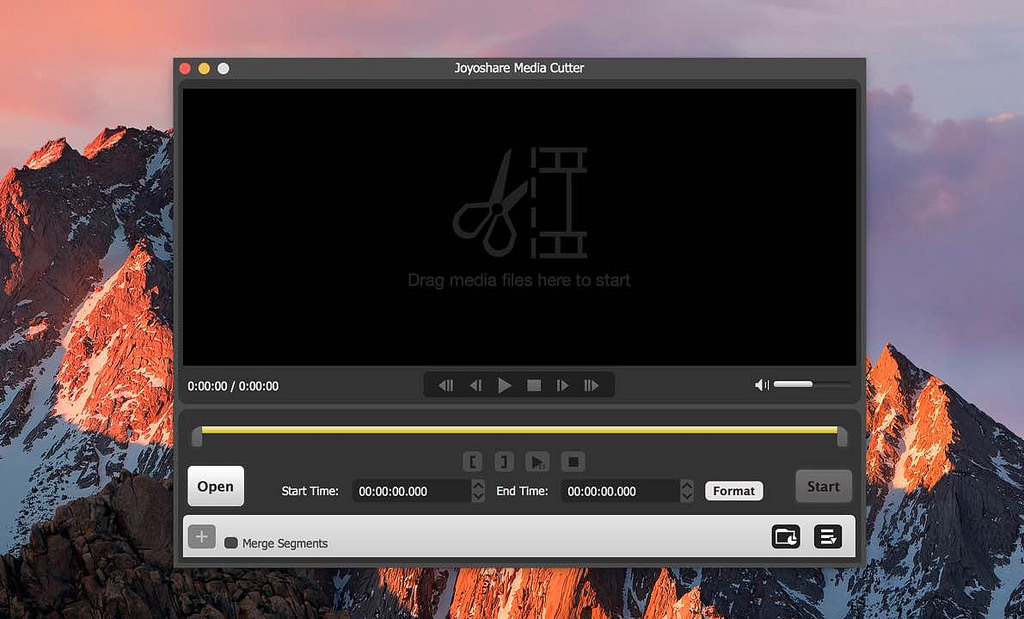Click the Joyoshare Media Cutter title bar
Viewport: 1024px width, 619px height.
[520, 68]
